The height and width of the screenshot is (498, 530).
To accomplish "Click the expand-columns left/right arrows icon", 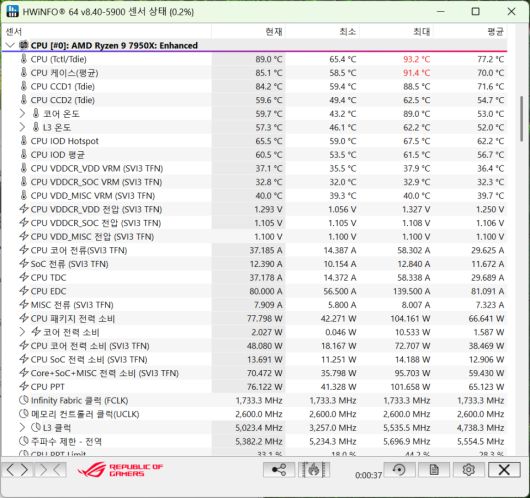I will click(17, 470).
